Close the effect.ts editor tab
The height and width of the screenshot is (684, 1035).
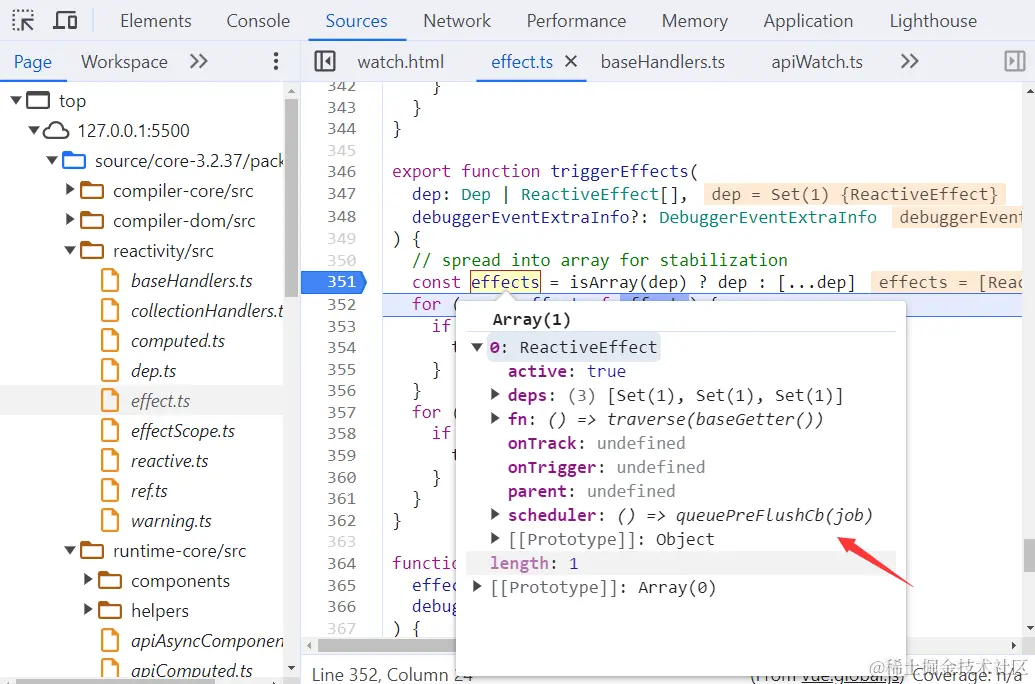[571, 61]
